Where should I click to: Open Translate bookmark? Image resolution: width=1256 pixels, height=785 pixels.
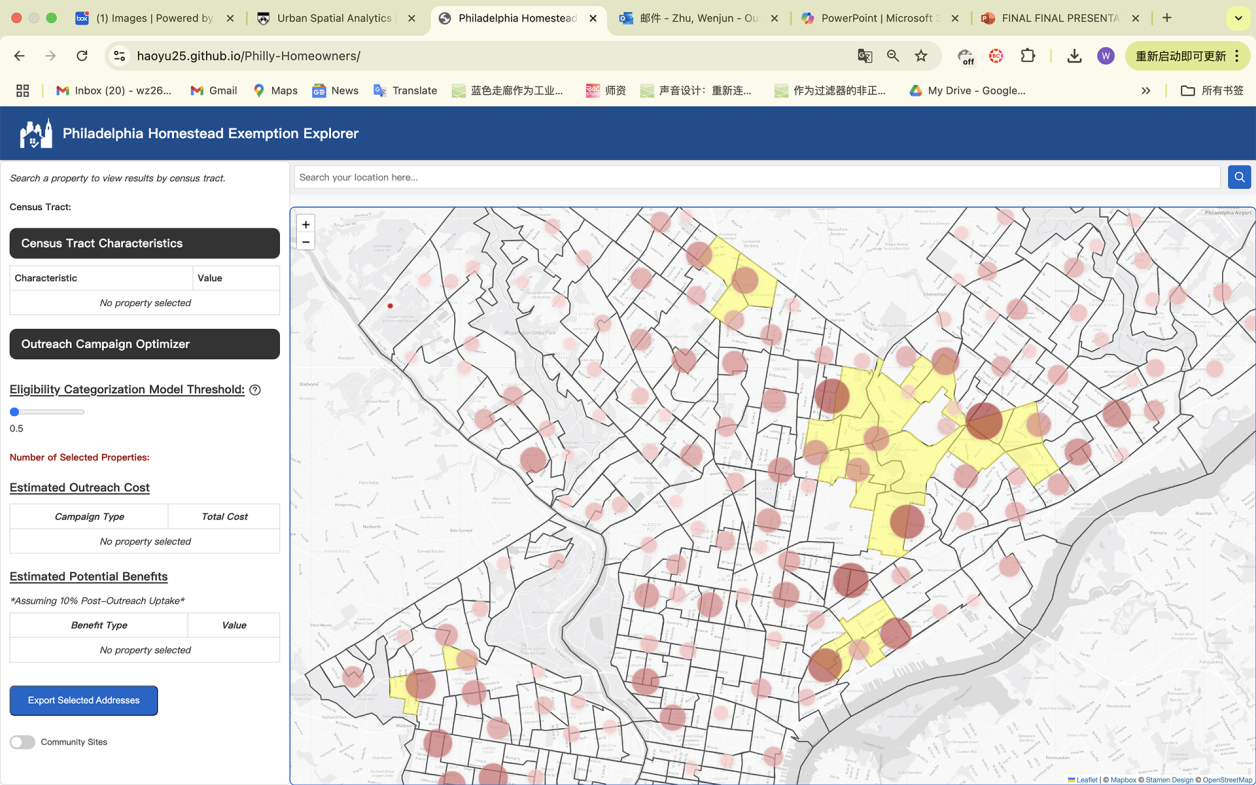[405, 90]
